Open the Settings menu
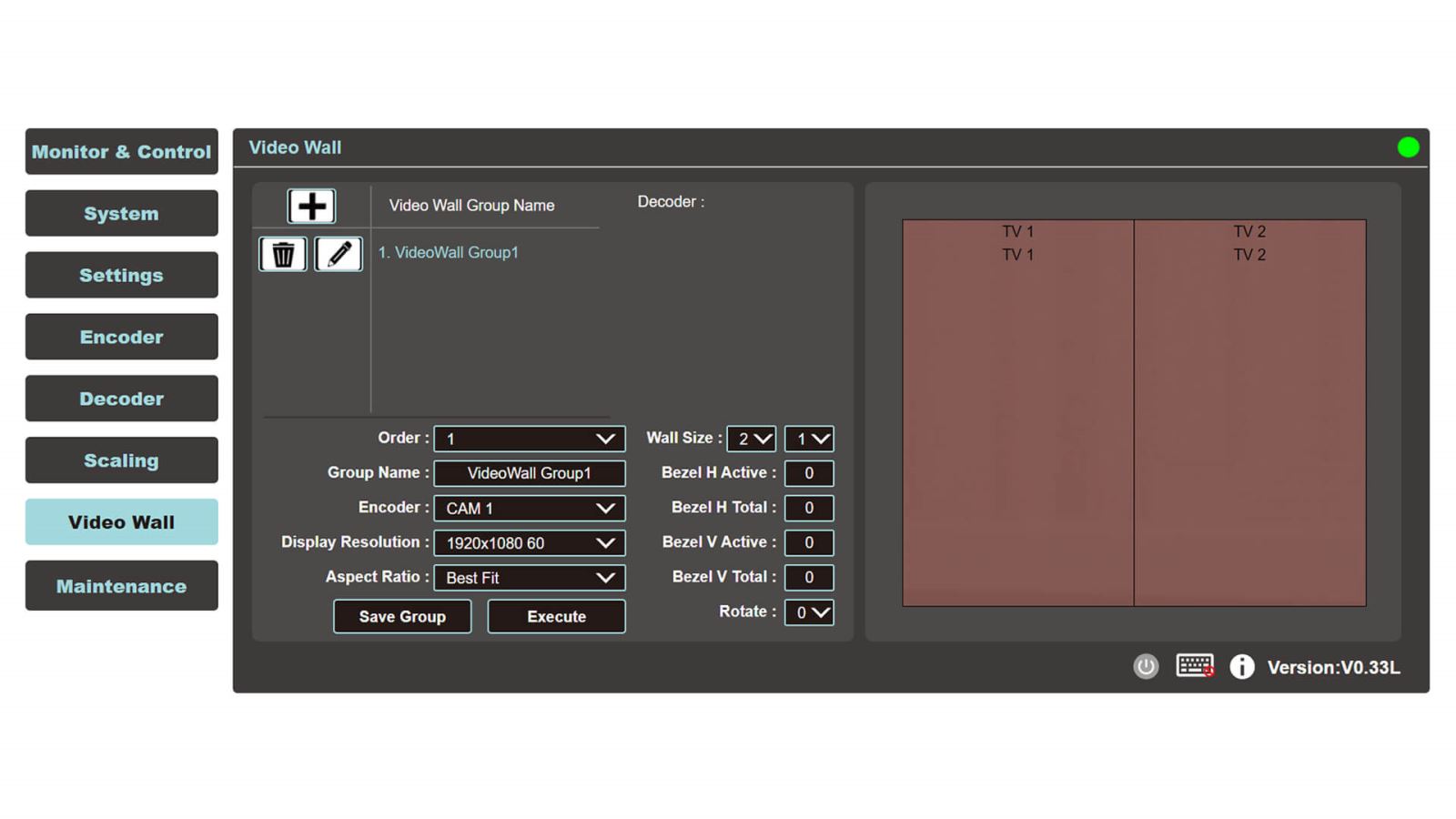This screenshot has height=819, width=1456. (x=122, y=275)
